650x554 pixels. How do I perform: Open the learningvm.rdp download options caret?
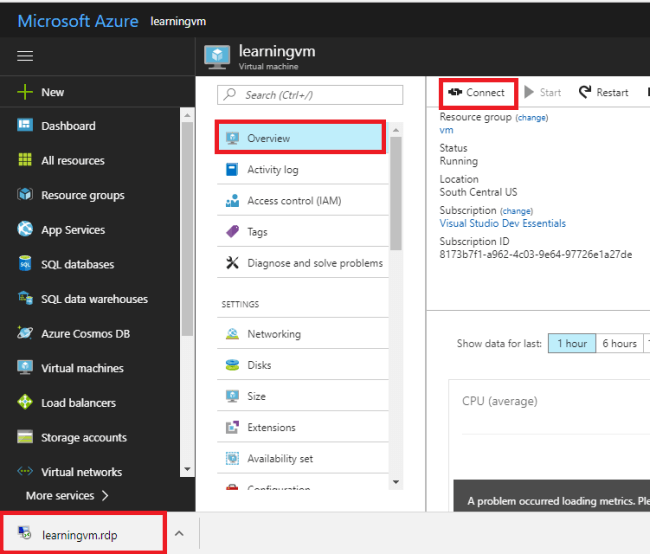179,533
